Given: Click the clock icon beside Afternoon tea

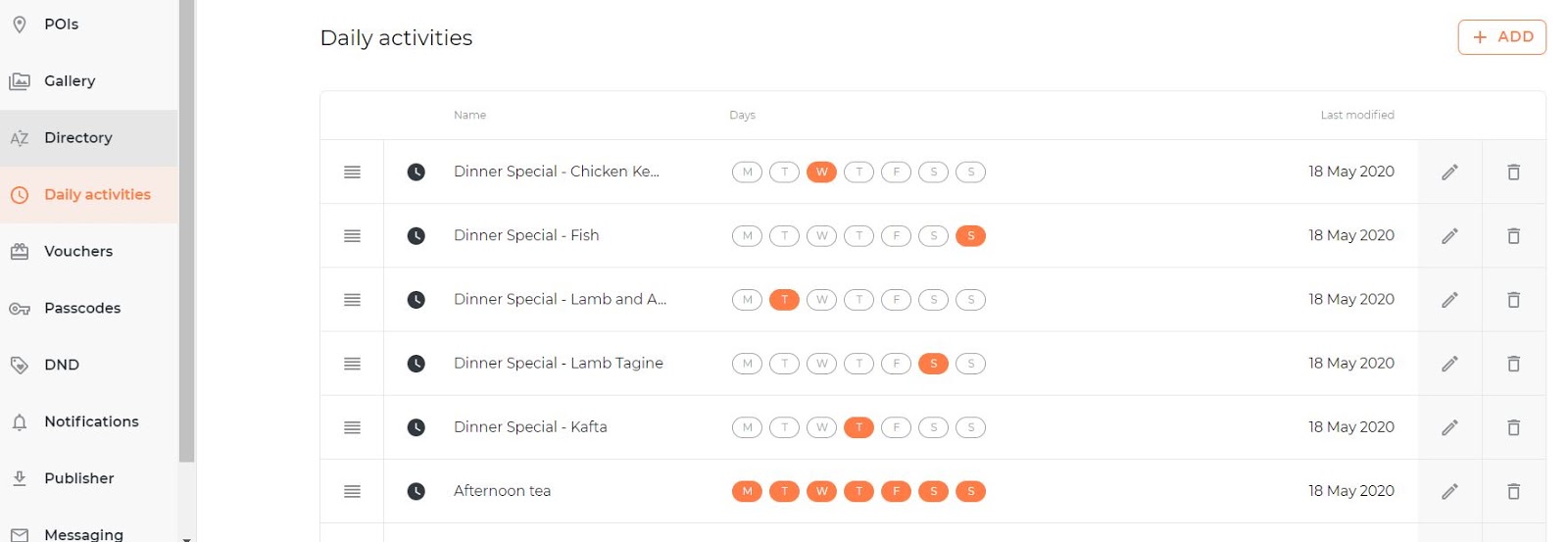Looking at the screenshot, I should click(x=416, y=491).
